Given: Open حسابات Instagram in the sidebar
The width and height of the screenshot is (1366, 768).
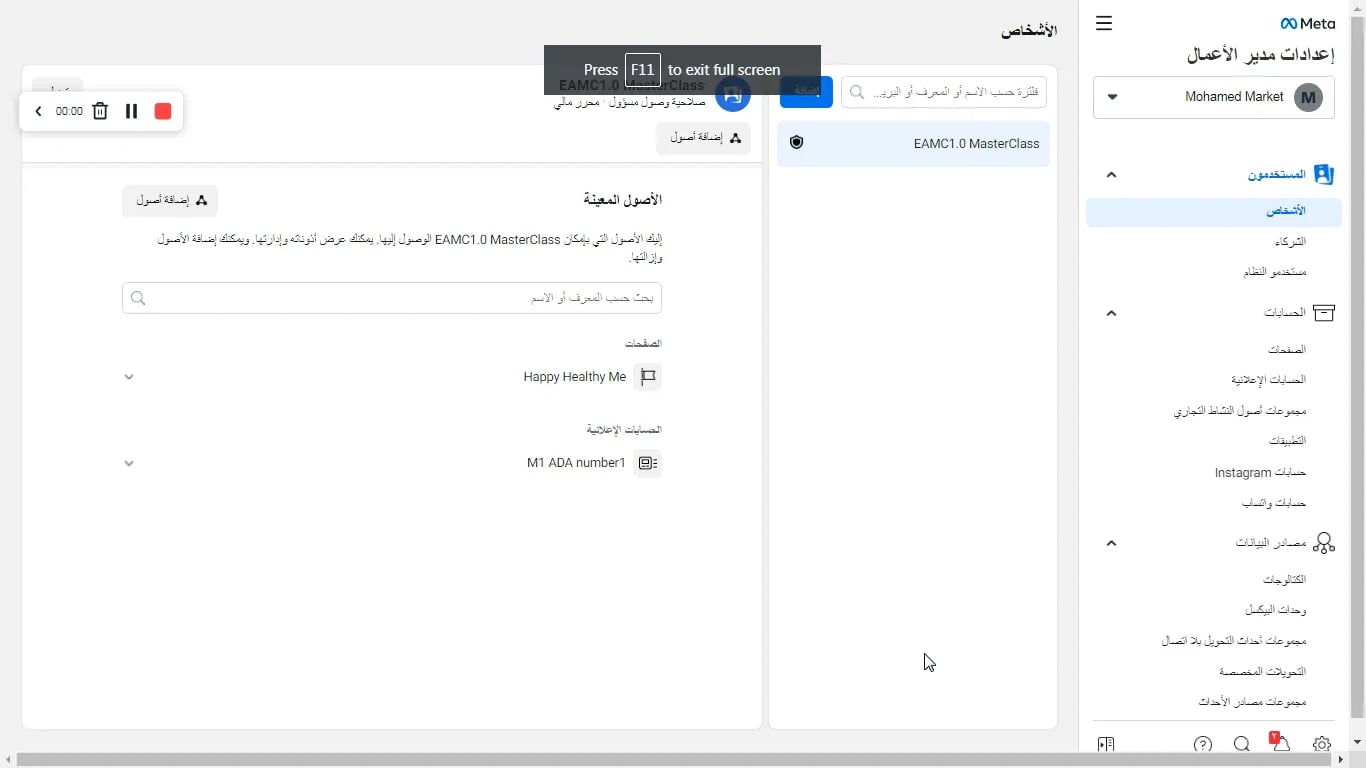Looking at the screenshot, I should click(1260, 472).
